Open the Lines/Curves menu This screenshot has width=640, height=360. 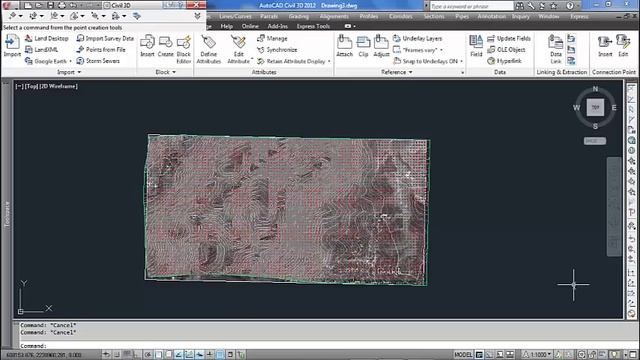(x=235, y=16)
